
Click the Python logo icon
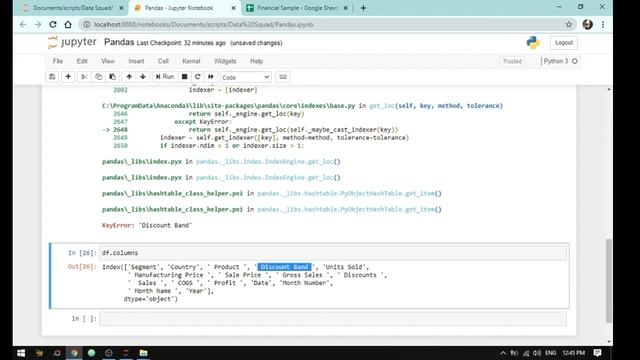[x=533, y=42]
